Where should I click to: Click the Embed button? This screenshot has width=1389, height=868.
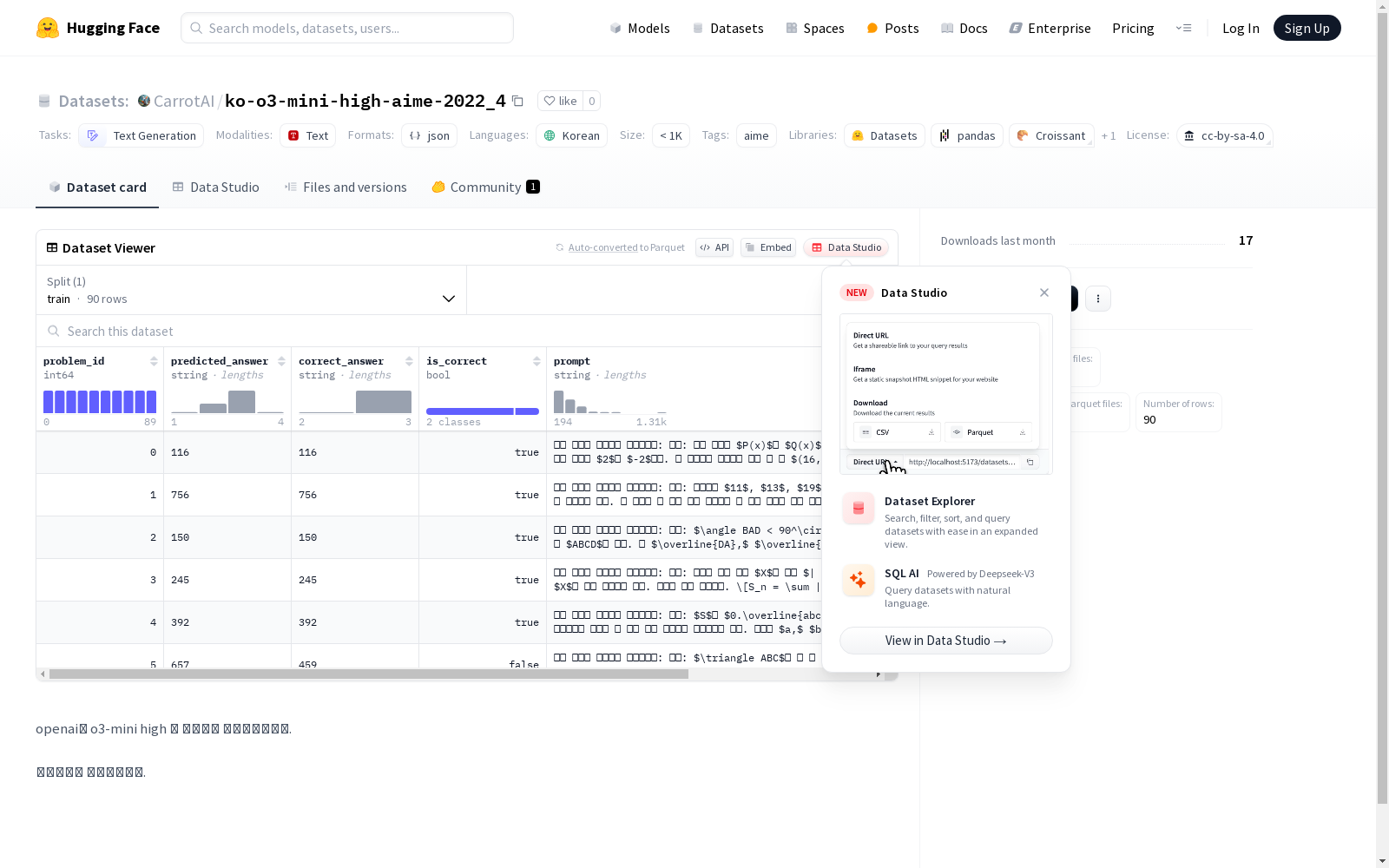pyautogui.click(x=768, y=247)
